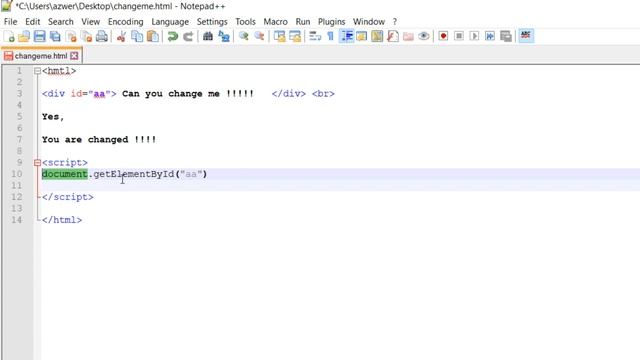Click the "Yes," text on line 5
The image size is (640, 360).
[x=53, y=117]
